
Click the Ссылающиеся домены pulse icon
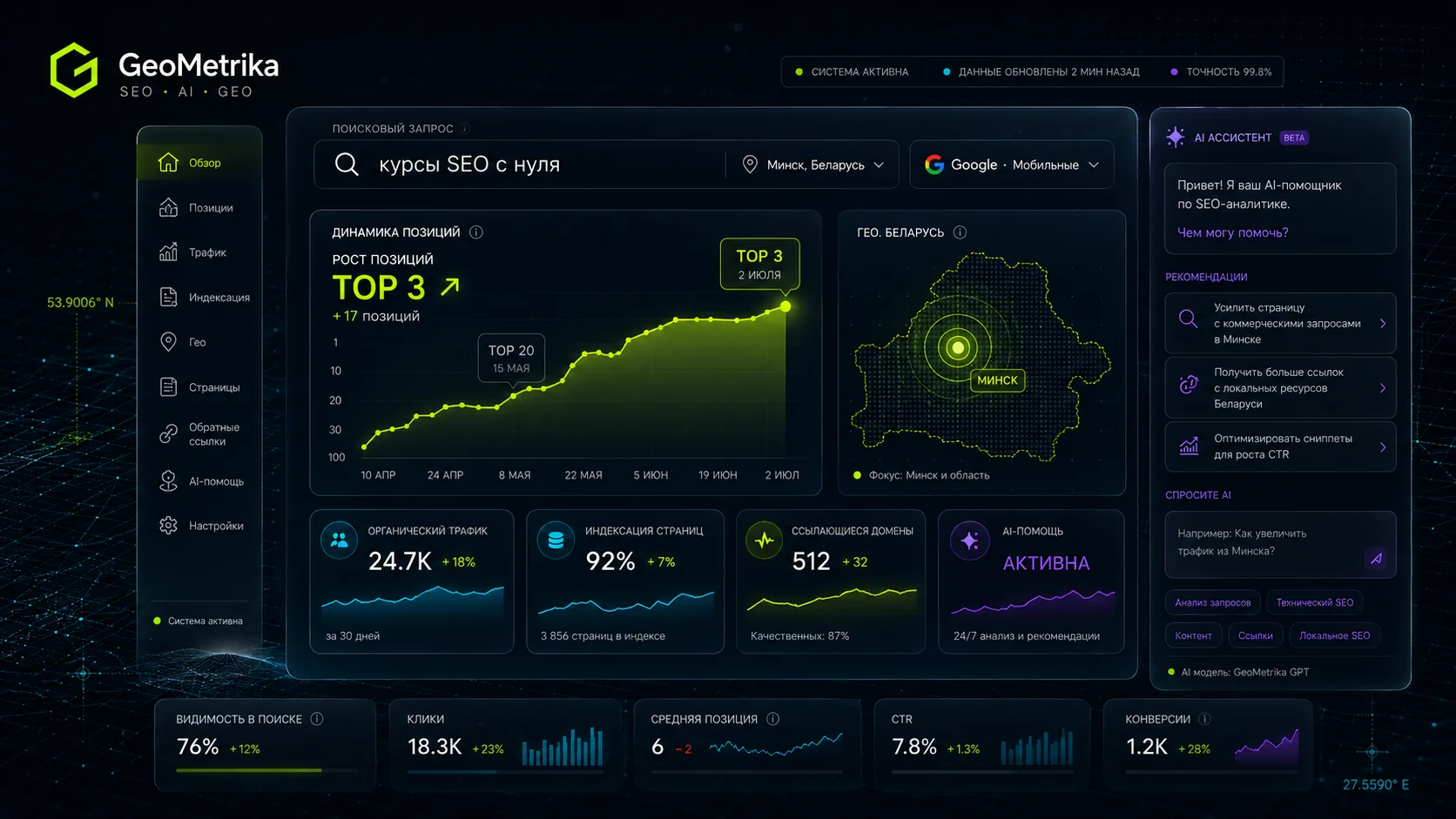click(764, 540)
